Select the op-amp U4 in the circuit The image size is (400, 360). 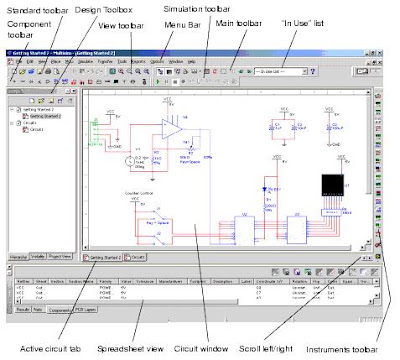[x=171, y=129]
